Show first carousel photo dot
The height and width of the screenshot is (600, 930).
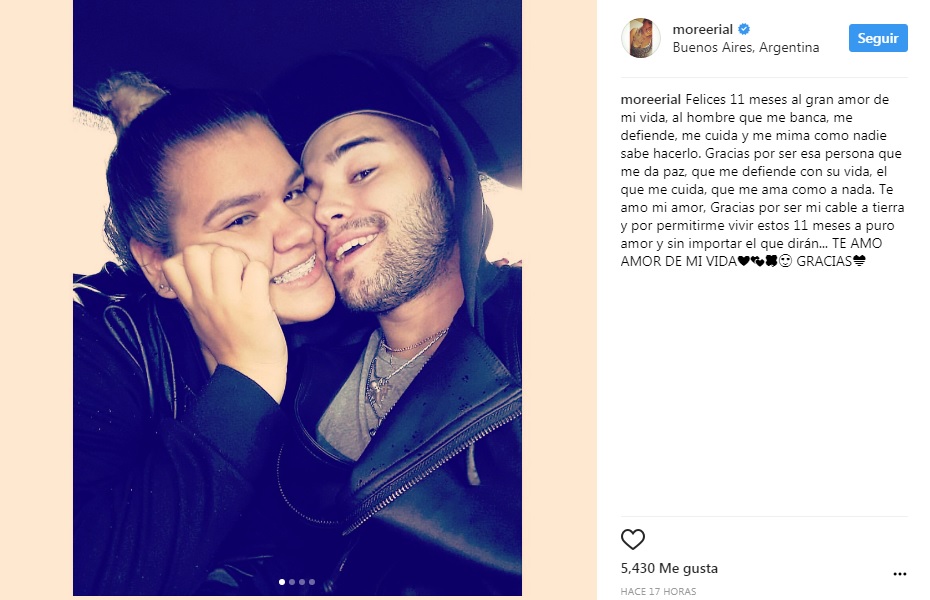tap(282, 582)
